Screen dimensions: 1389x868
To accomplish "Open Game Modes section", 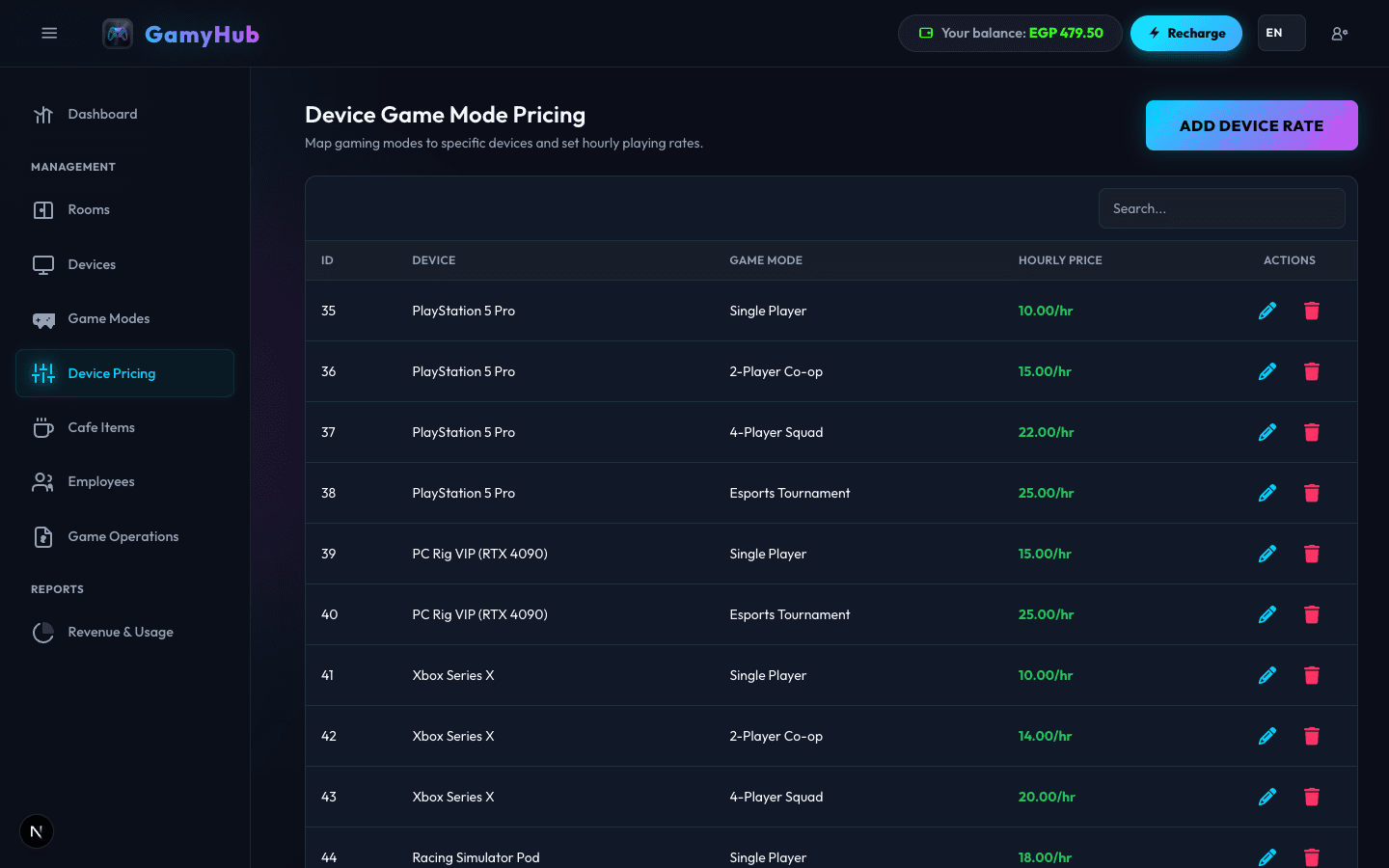I will (124, 319).
